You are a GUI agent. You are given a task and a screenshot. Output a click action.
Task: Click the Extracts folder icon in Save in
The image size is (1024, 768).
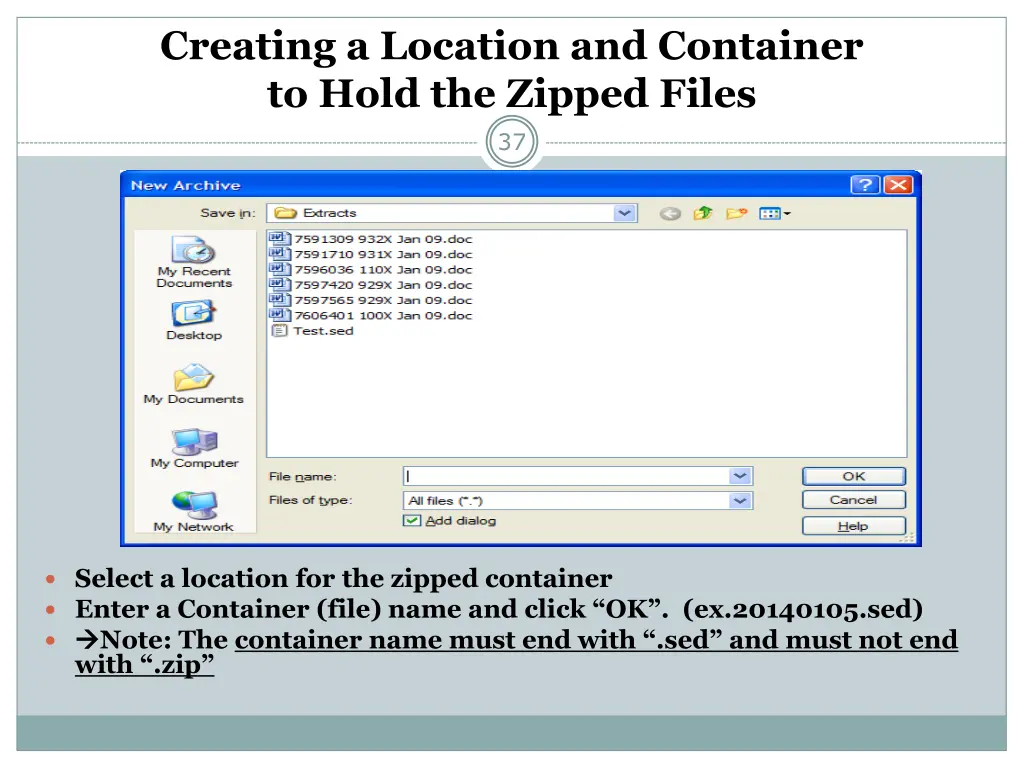[x=285, y=213]
